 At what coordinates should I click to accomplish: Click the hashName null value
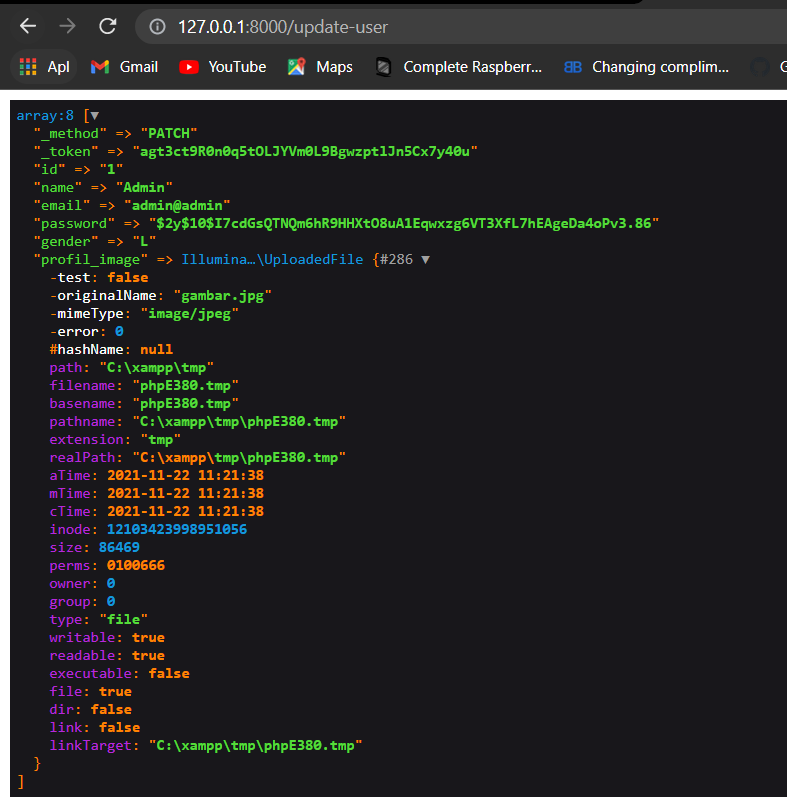click(x=156, y=350)
